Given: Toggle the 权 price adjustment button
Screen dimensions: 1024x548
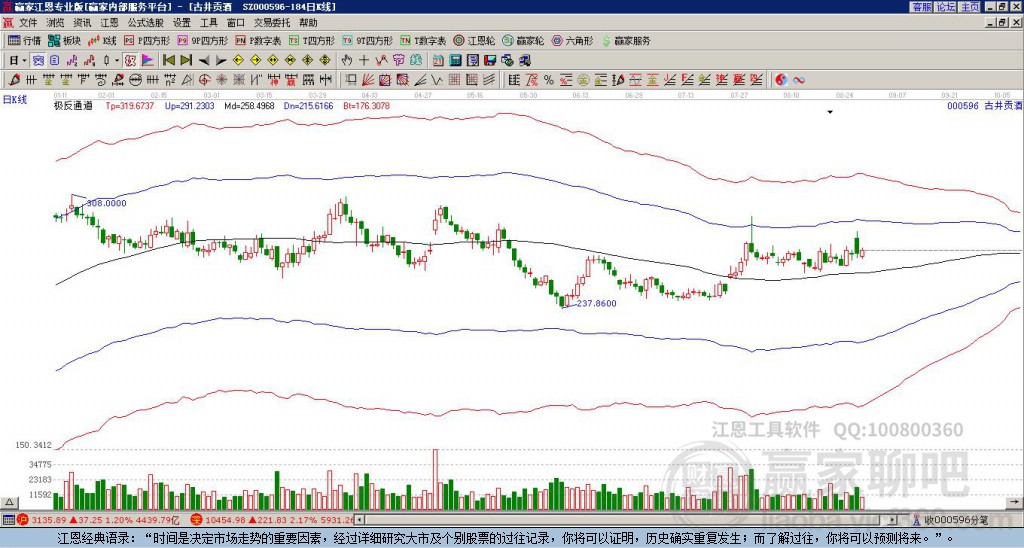Looking at the screenshot, I should click(x=130, y=61).
